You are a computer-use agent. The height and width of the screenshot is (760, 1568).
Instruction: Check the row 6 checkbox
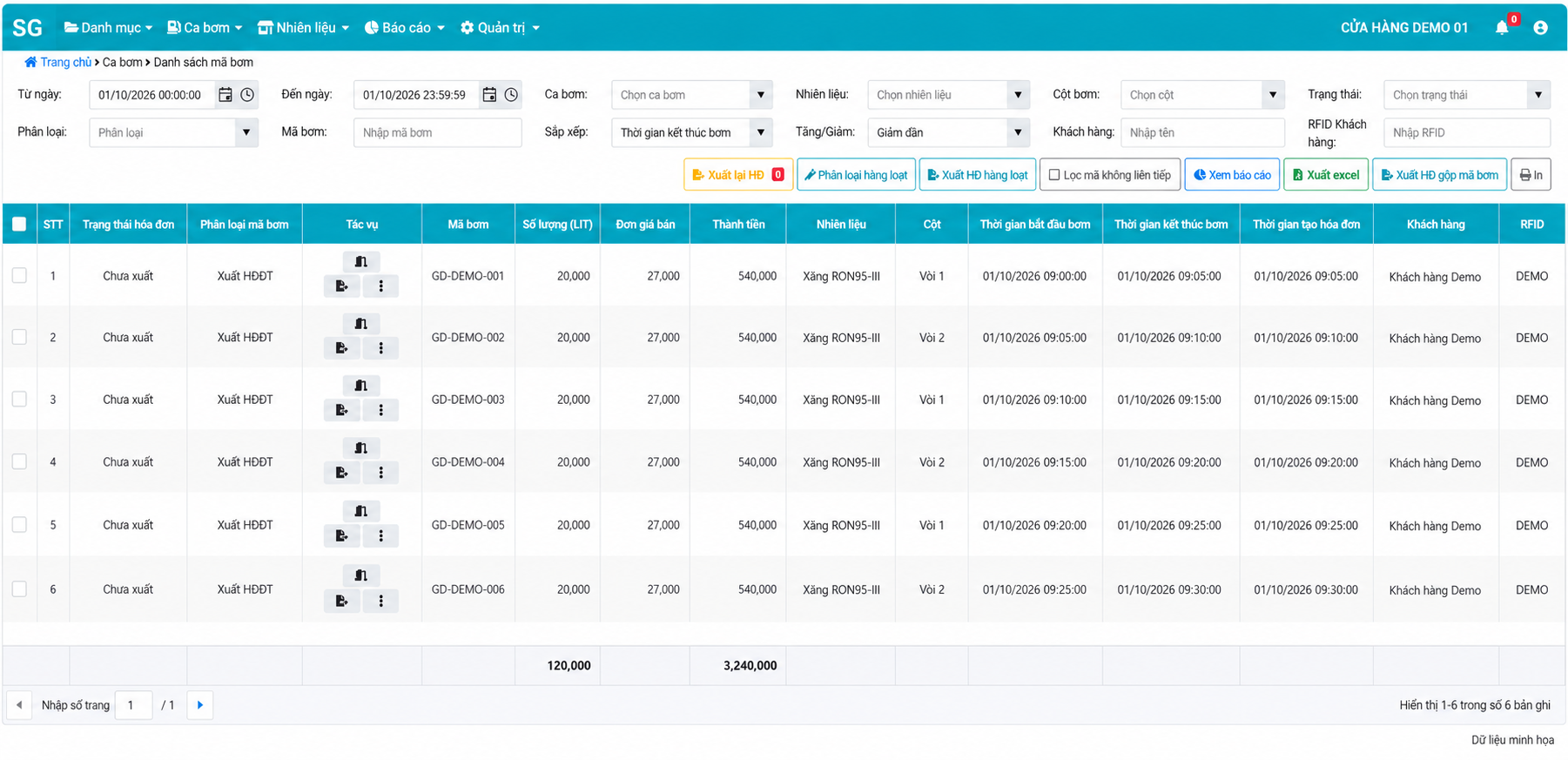coord(19,589)
